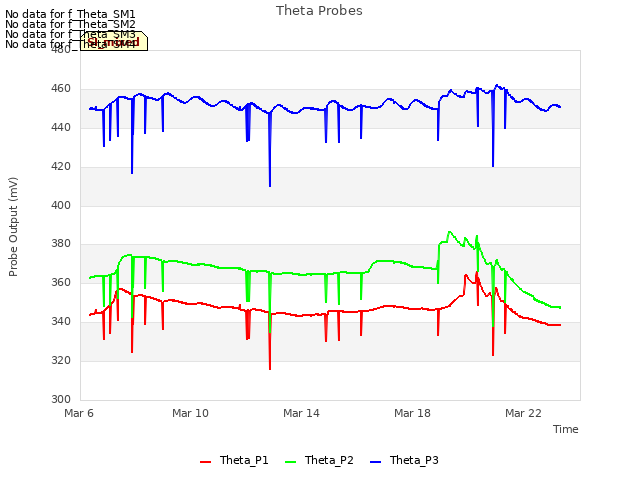Click the 'Mar 22' x-axis tick label

(523, 413)
